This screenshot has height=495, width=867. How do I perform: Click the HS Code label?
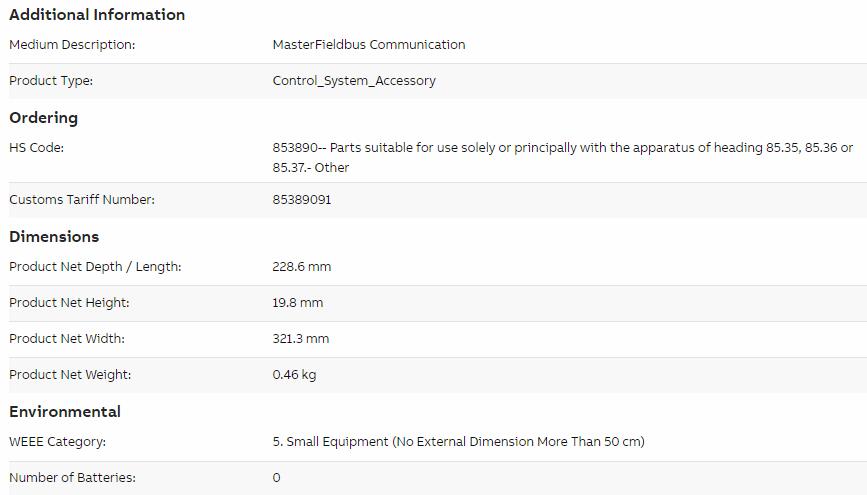point(36,148)
